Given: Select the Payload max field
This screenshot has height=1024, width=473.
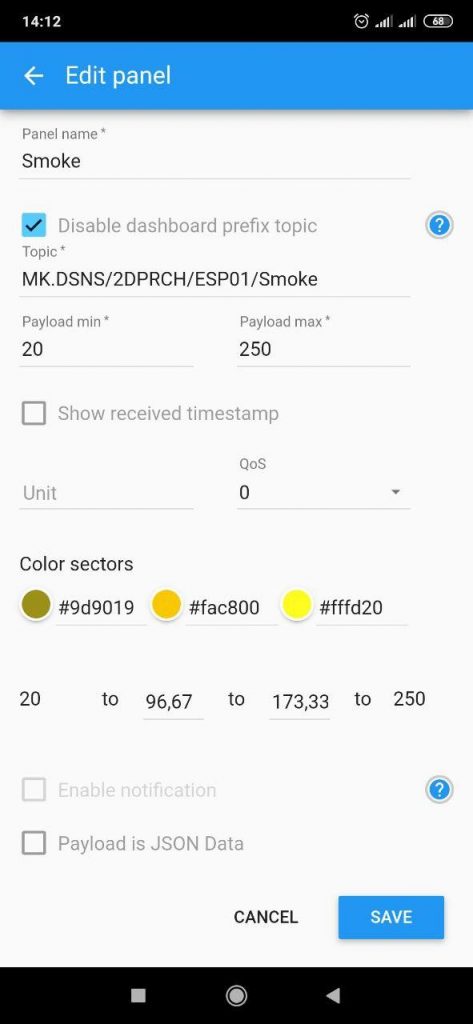Looking at the screenshot, I should [323, 349].
